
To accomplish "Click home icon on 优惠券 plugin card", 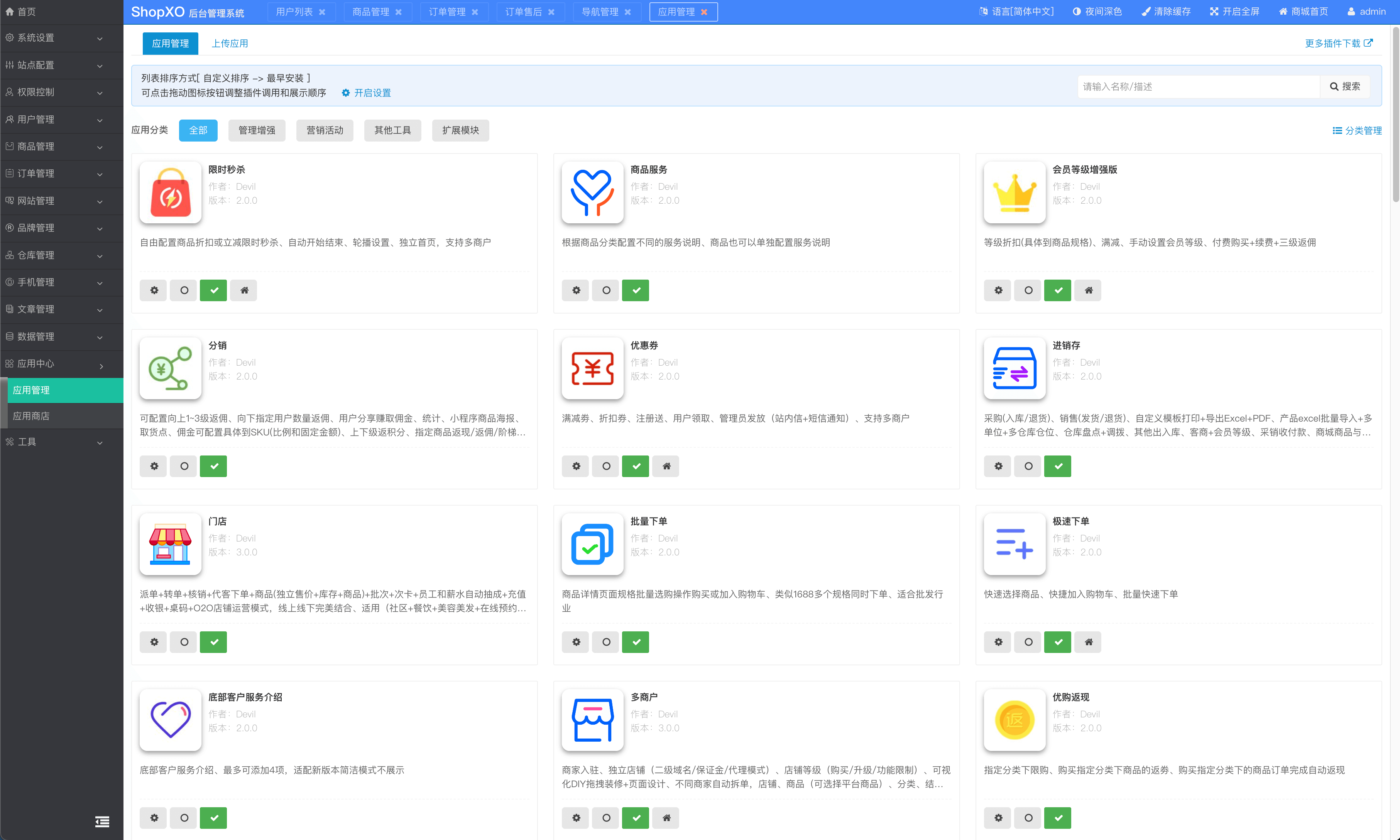I will pos(666,466).
